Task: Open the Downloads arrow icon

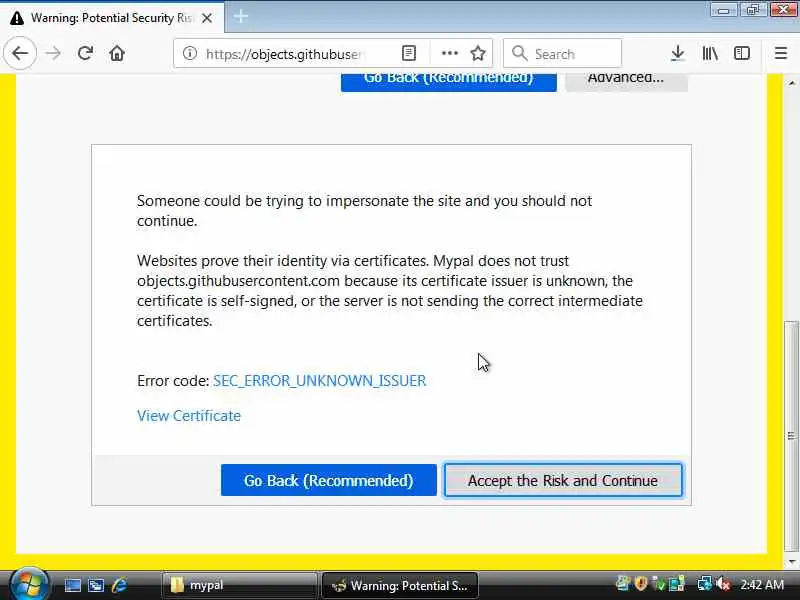Action: (678, 53)
